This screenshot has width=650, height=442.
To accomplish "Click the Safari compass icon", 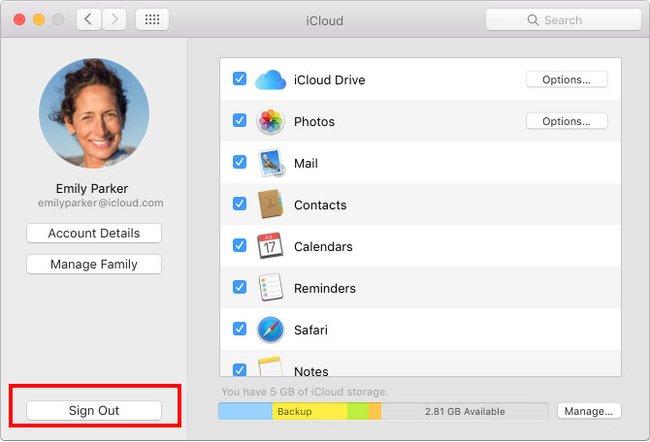I will (270, 330).
